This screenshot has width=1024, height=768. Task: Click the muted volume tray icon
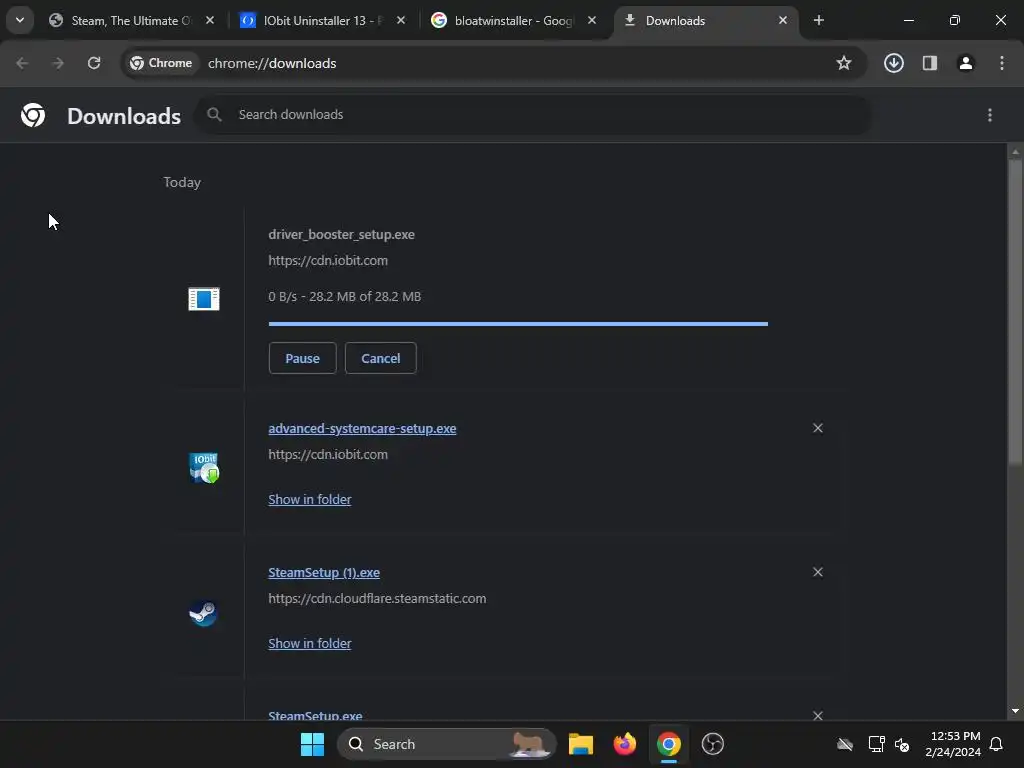pyautogui.click(x=903, y=744)
